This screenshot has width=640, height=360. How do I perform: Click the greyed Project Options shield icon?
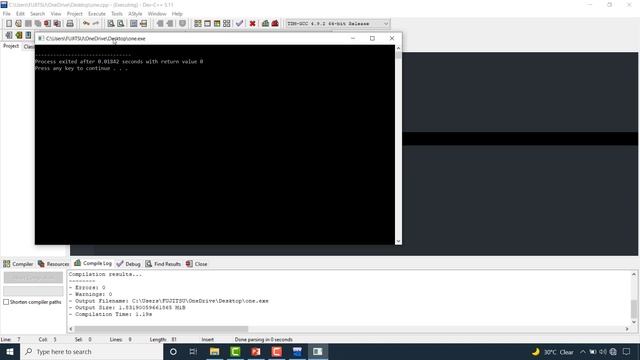click(x=182, y=24)
